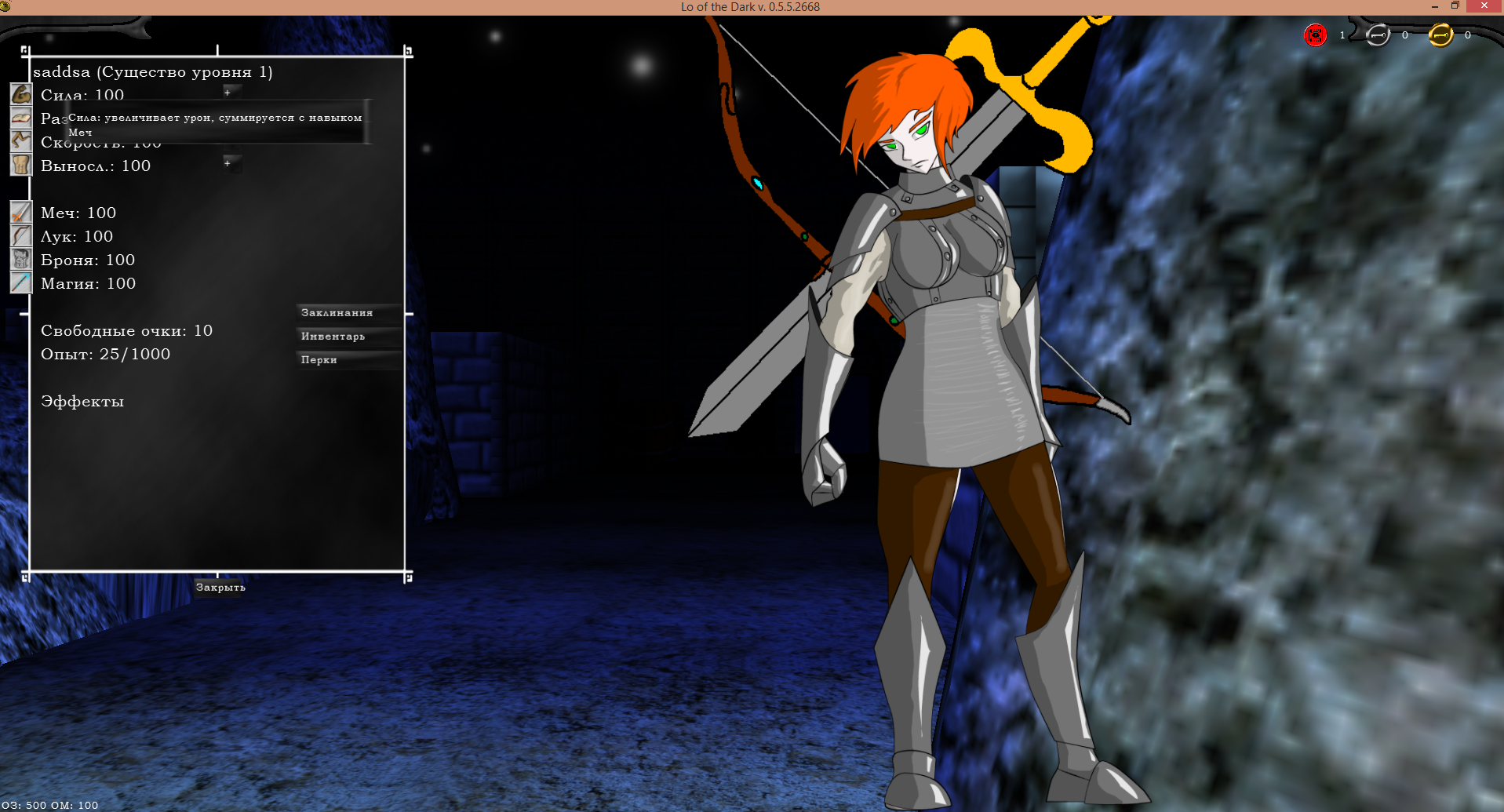Open the Перки perks list
The image size is (1504, 812).
[x=349, y=360]
